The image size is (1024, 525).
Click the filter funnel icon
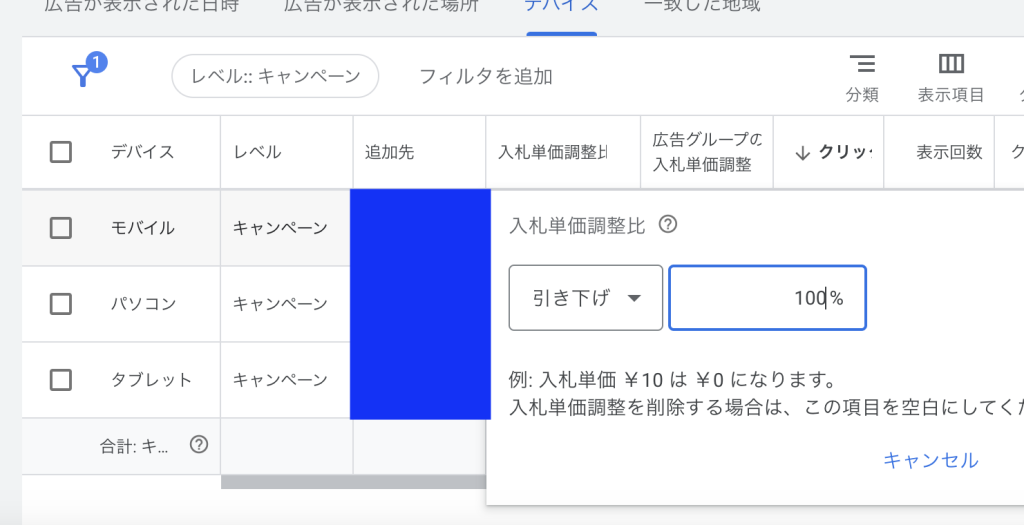pos(84,75)
